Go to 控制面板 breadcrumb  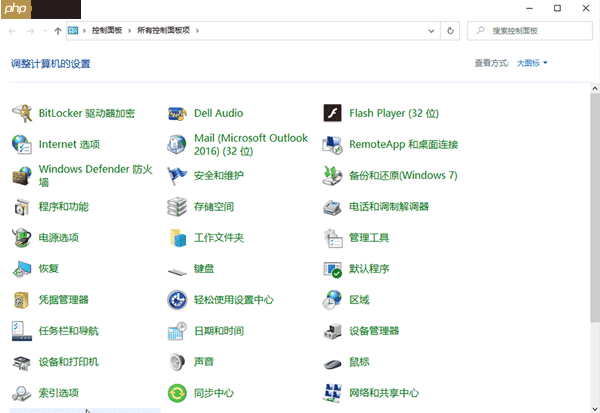tap(107, 31)
